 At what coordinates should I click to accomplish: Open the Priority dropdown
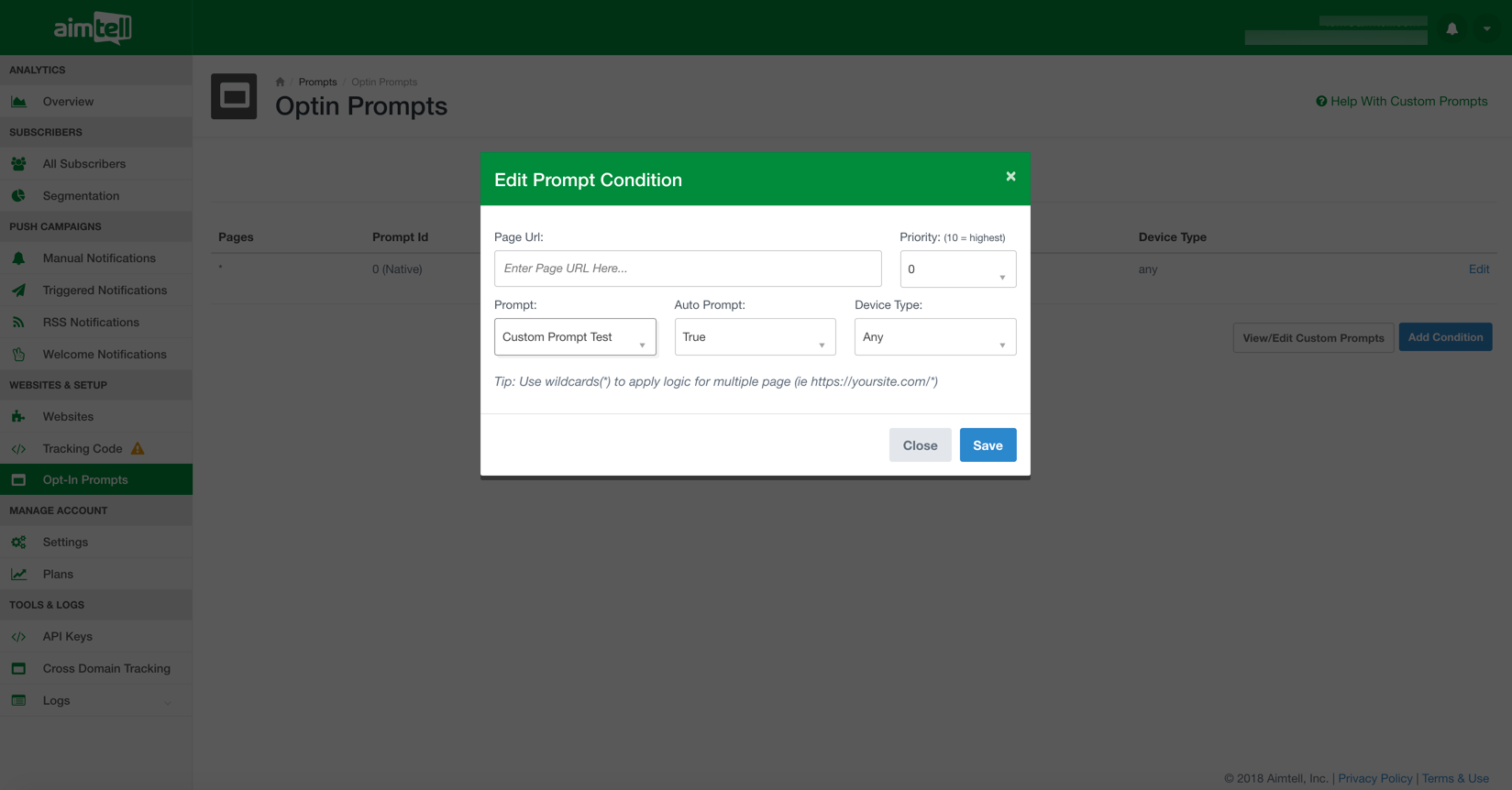[x=957, y=269]
